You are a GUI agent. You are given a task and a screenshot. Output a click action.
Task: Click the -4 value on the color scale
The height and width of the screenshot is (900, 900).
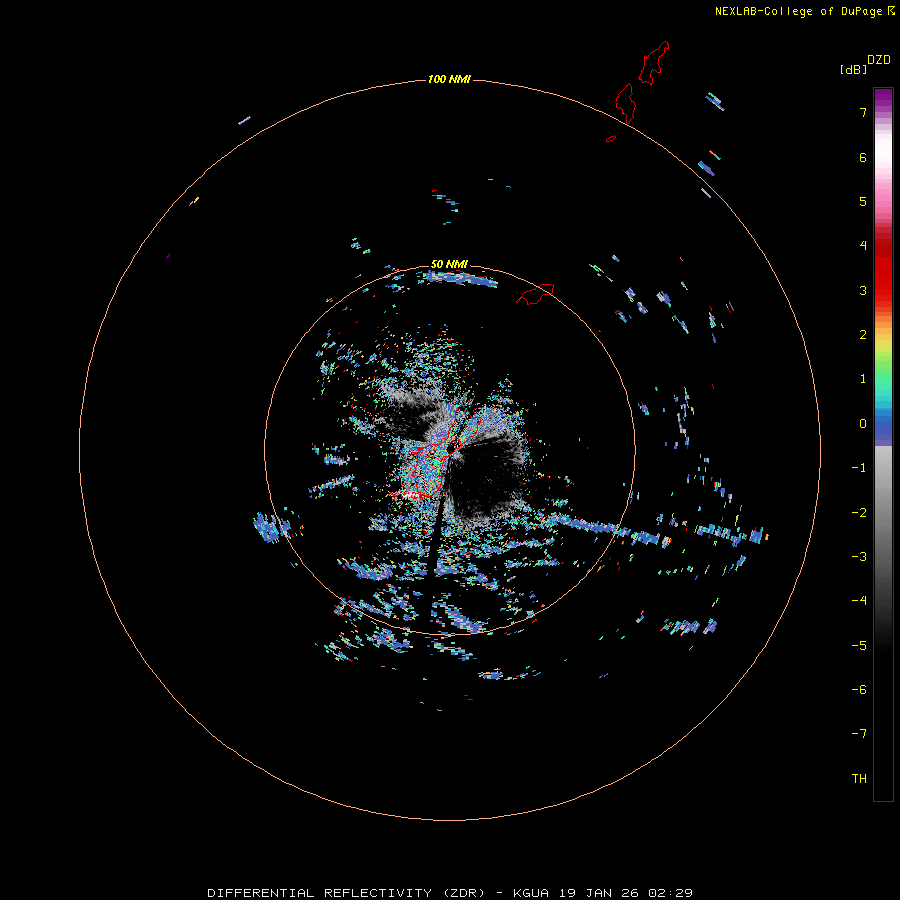coord(859,601)
